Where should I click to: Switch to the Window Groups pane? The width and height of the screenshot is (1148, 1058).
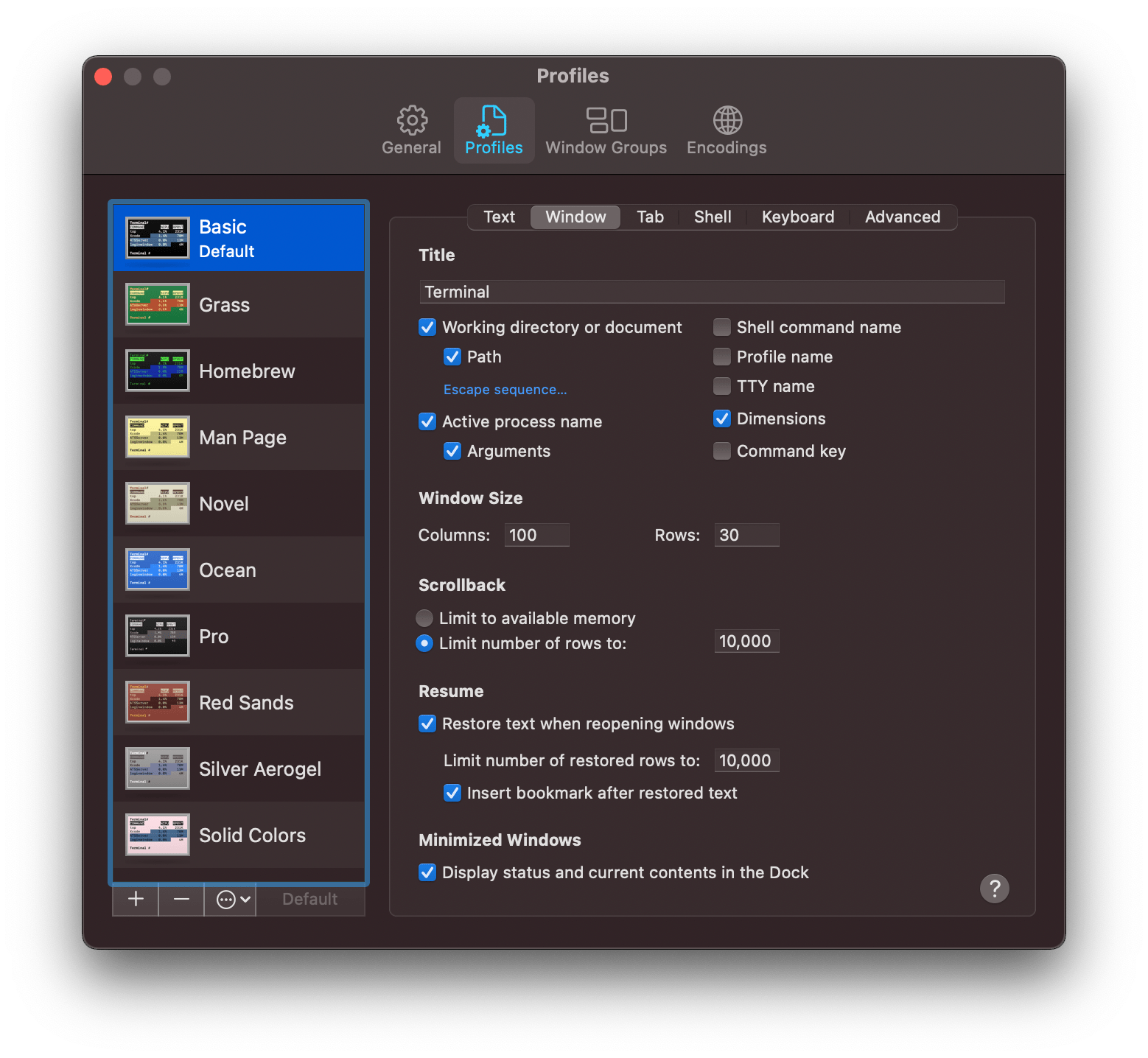pos(606,130)
